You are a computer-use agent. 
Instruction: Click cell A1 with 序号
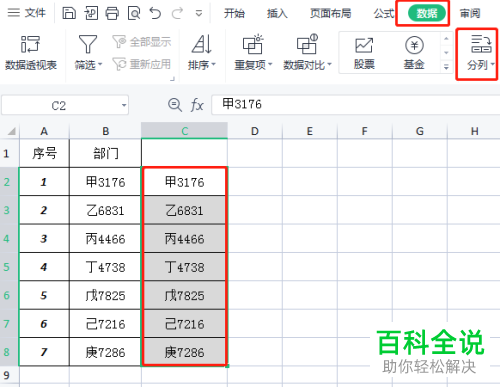coord(44,154)
